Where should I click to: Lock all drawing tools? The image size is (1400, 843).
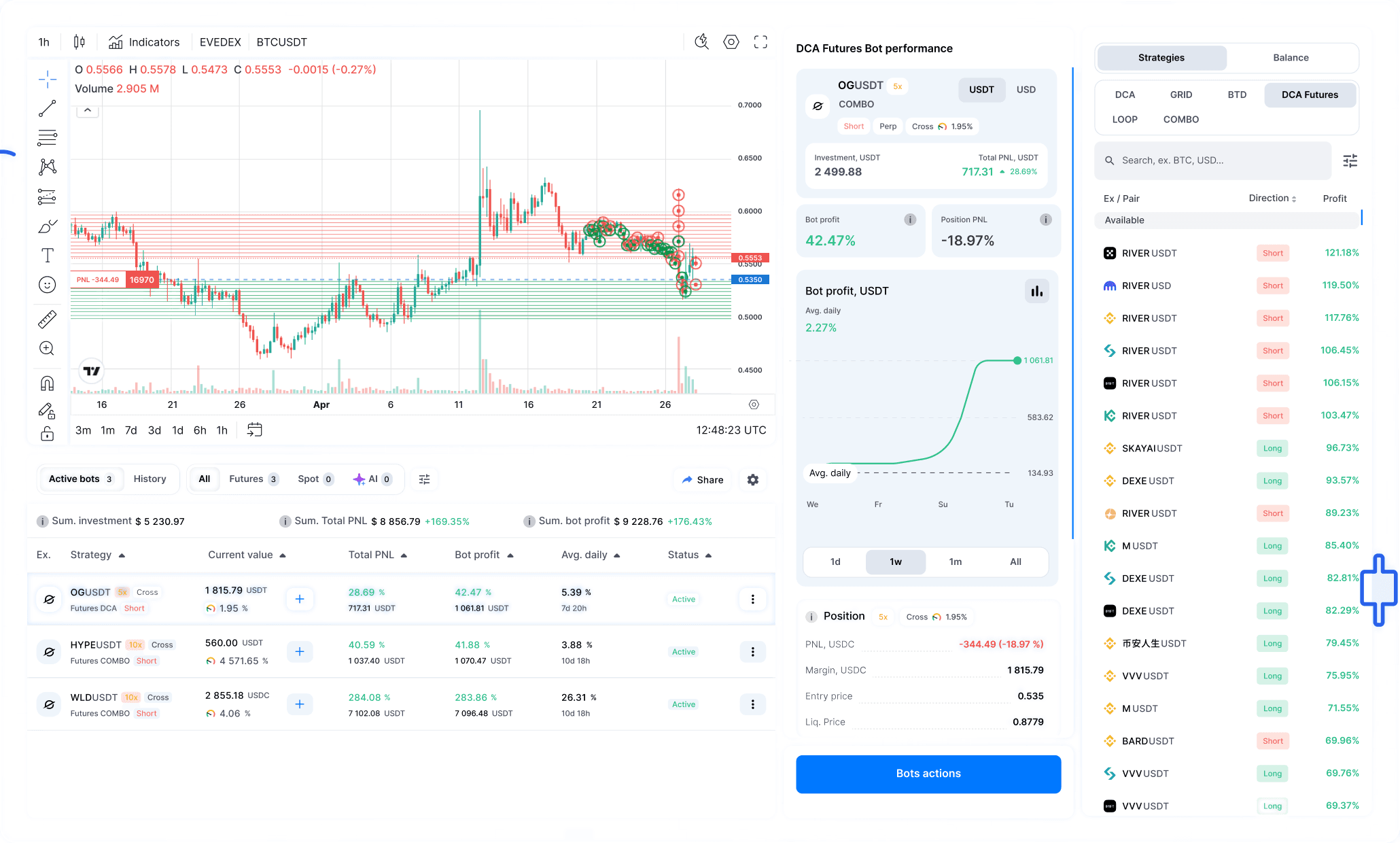point(48,433)
